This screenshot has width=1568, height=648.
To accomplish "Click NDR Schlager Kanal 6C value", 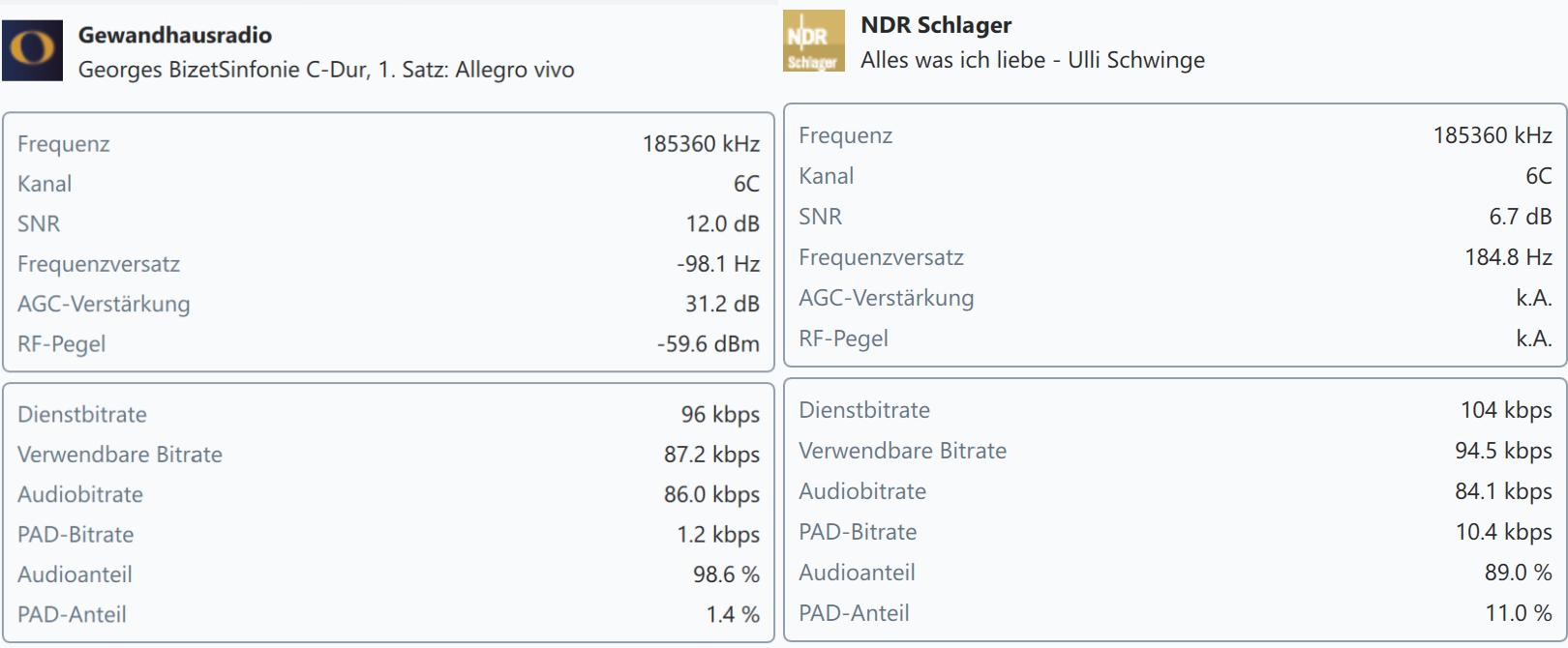I will 1539,176.
